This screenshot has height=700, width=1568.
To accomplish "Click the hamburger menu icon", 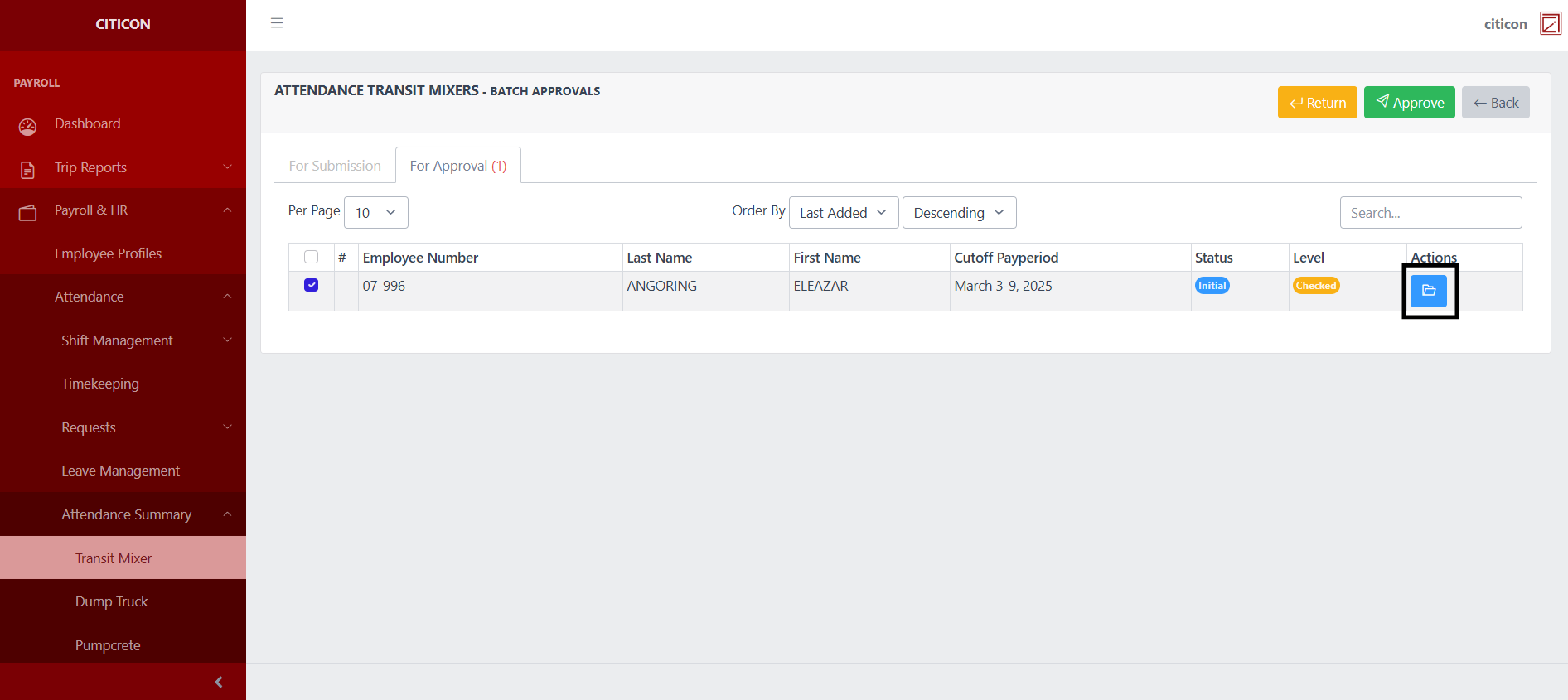I will point(277,23).
